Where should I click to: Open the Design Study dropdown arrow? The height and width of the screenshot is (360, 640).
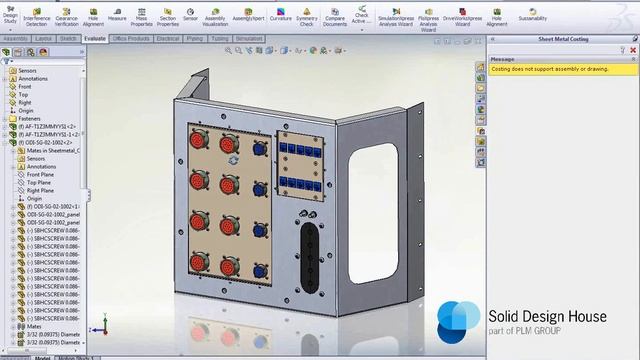pyautogui.click(x=10, y=30)
